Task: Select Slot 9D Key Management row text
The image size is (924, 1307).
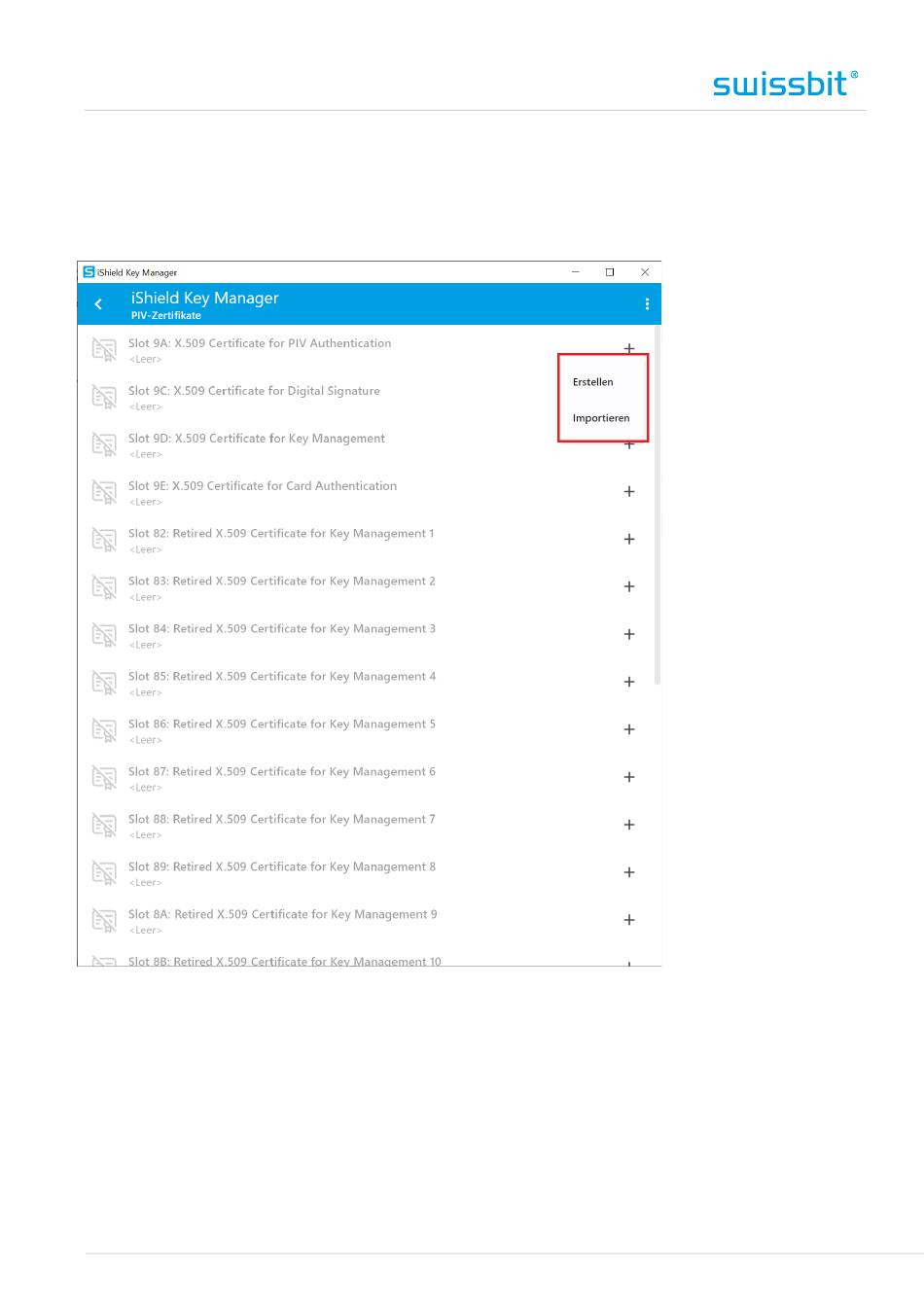Action: click(x=257, y=439)
